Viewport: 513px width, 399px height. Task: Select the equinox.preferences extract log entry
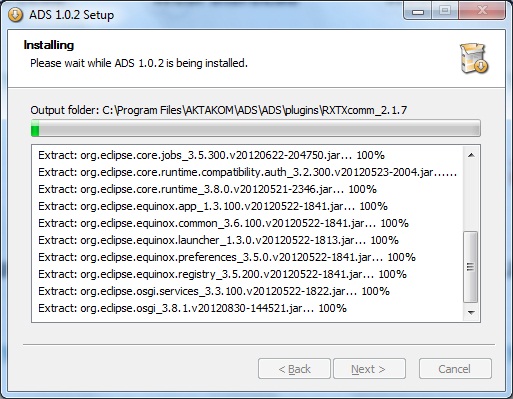(x=227, y=257)
